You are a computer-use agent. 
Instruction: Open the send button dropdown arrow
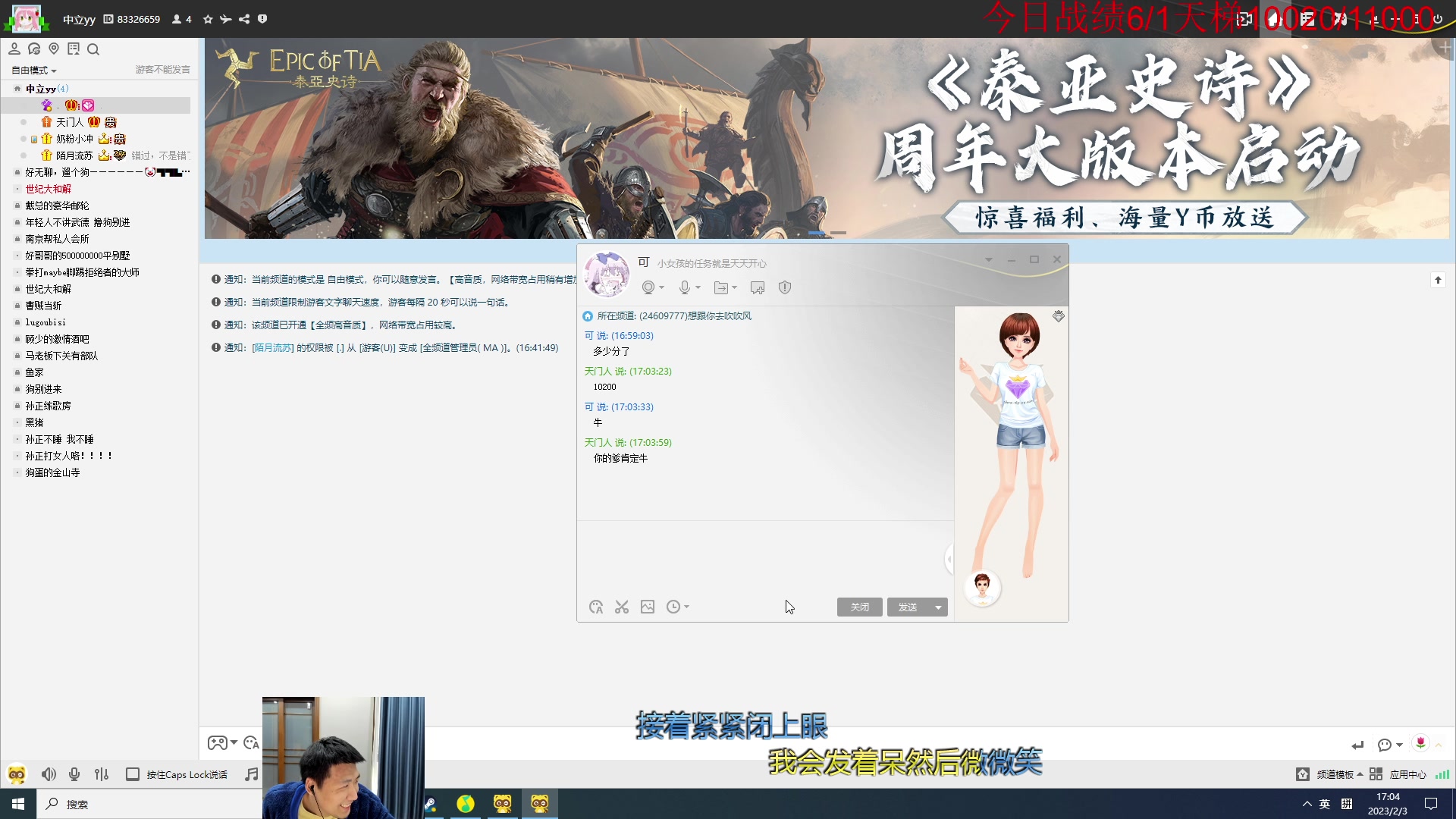coord(939,607)
